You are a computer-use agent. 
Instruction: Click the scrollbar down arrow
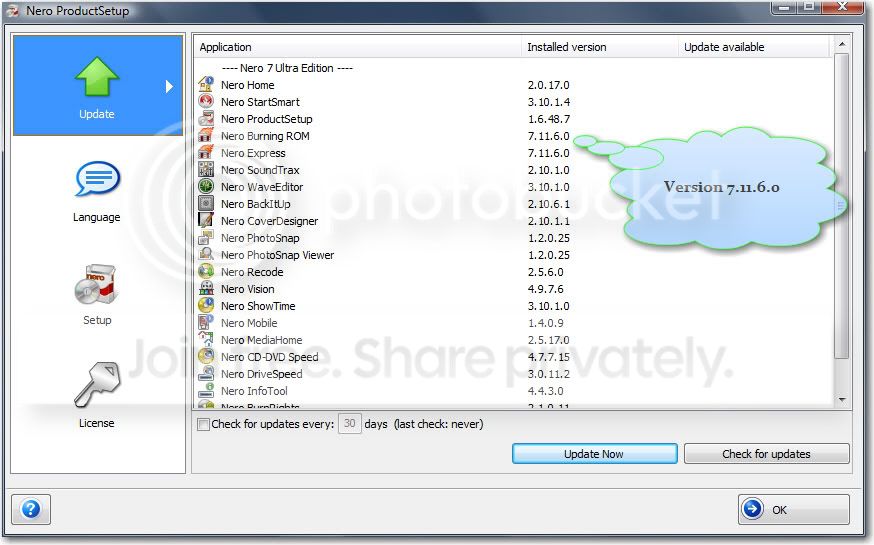(842, 400)
